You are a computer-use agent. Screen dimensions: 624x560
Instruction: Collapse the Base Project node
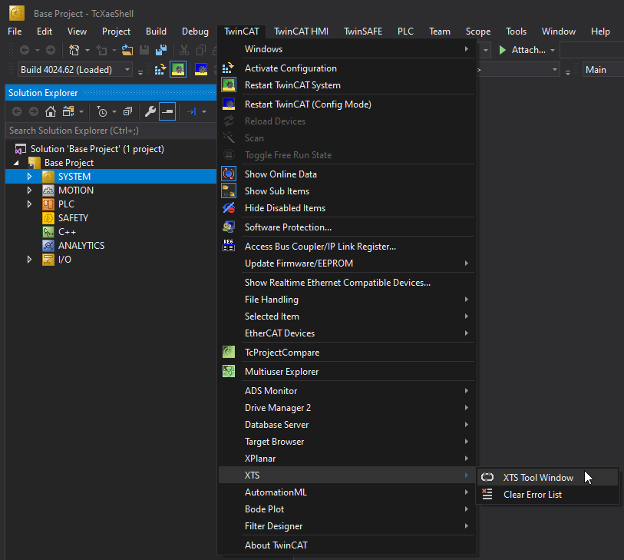pyautogui.click(x=16, y=163)
